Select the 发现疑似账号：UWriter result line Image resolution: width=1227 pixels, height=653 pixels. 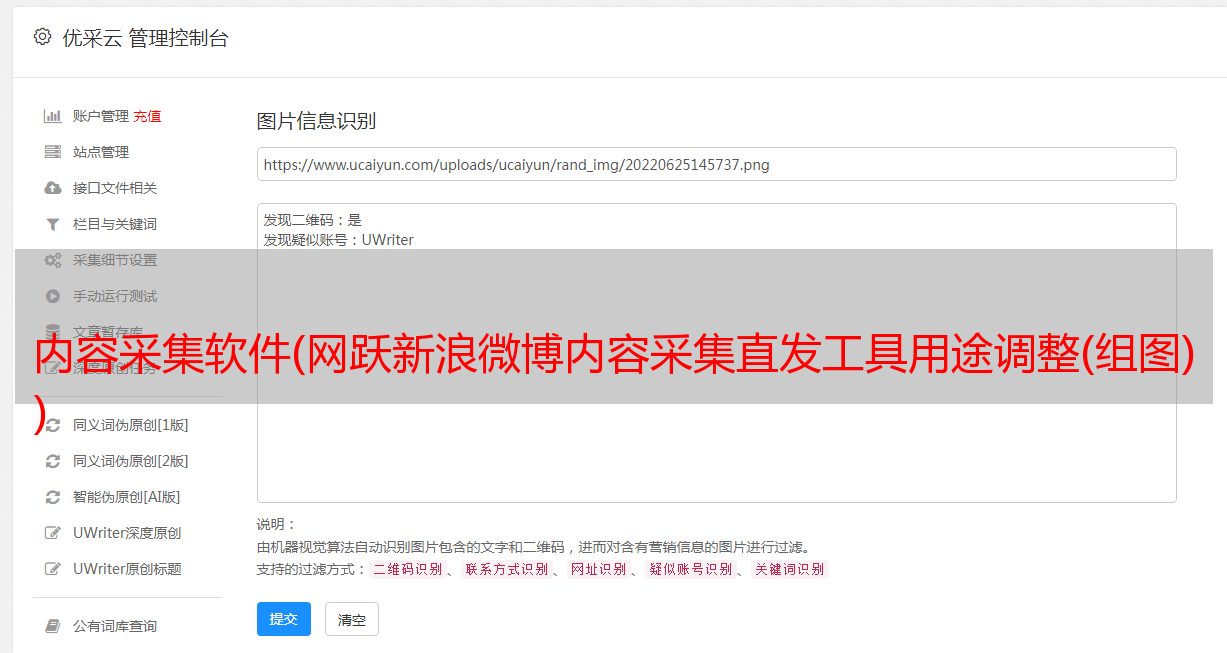pyautogui.click(x=339, y=240)
